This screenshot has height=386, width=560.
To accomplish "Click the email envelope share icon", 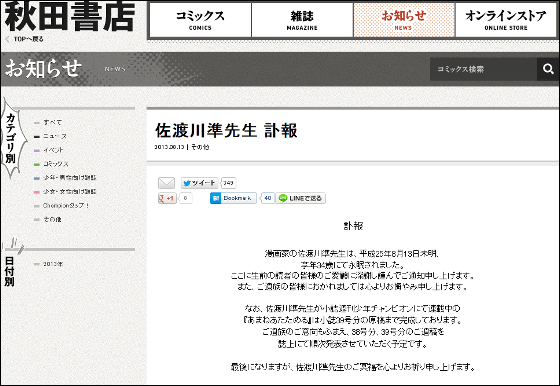I will point(166,183).
